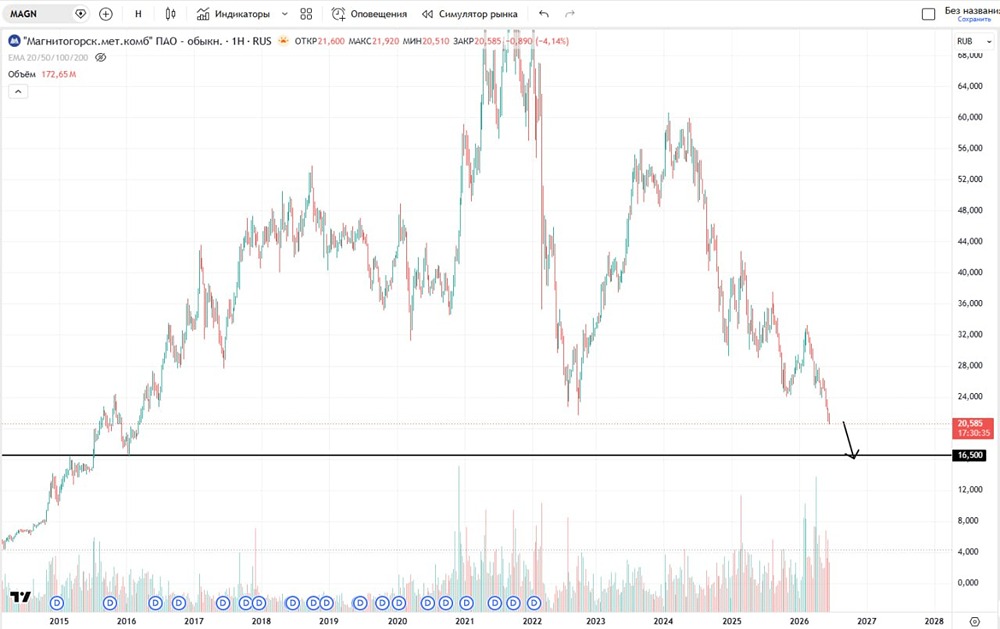Image resolution: width=1000 pixels, height=629 pixels.
Task: Click the Магнитогорск.мет.комб symbol title in legend
Action: pyautogui.click(x=122, y=41)
